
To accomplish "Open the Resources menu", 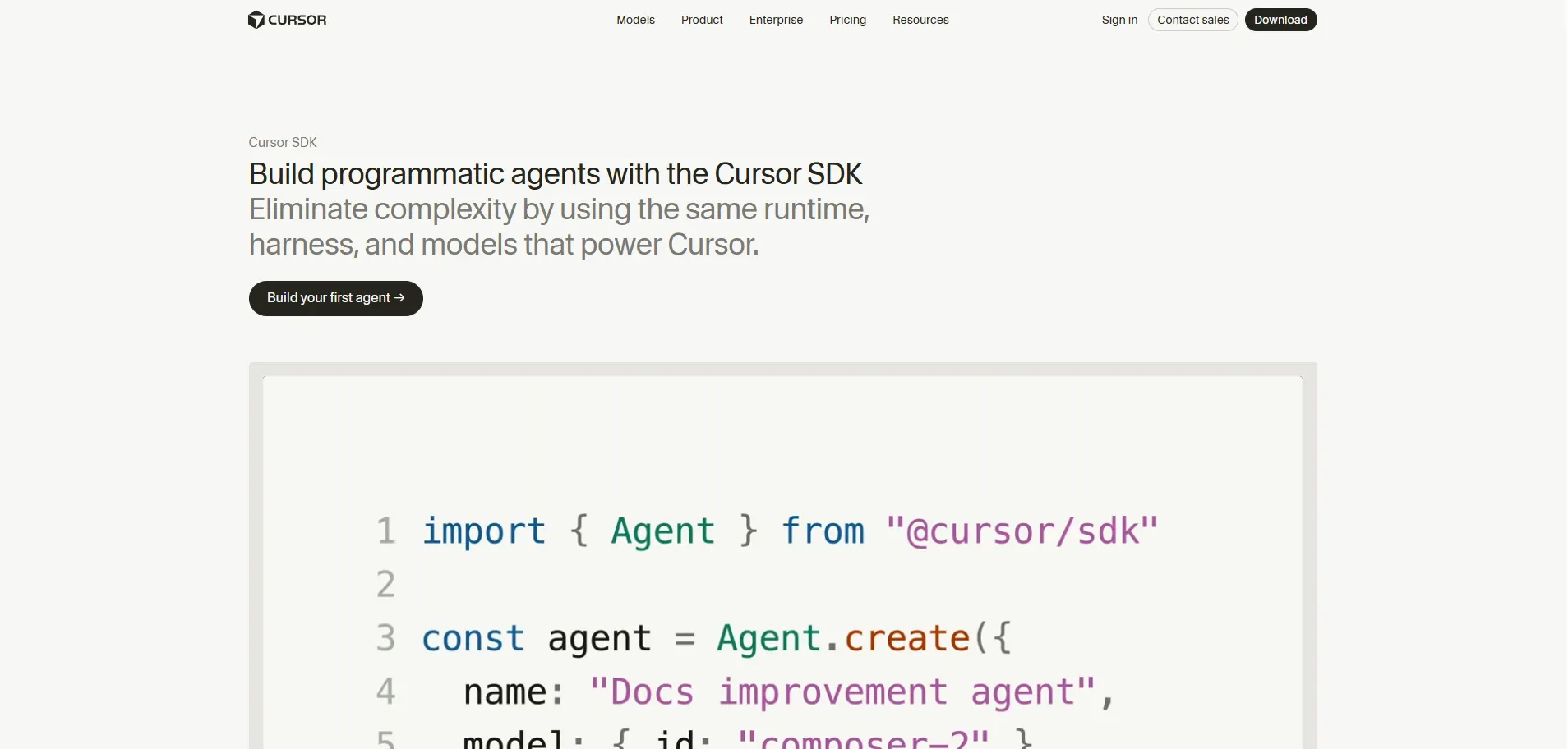I will pos(920,20).
